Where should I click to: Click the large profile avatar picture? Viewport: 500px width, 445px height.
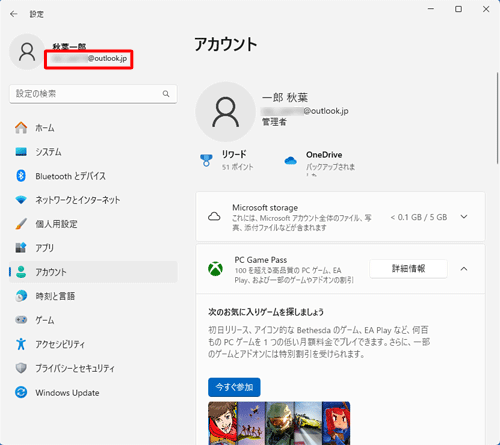pos(225,112)
